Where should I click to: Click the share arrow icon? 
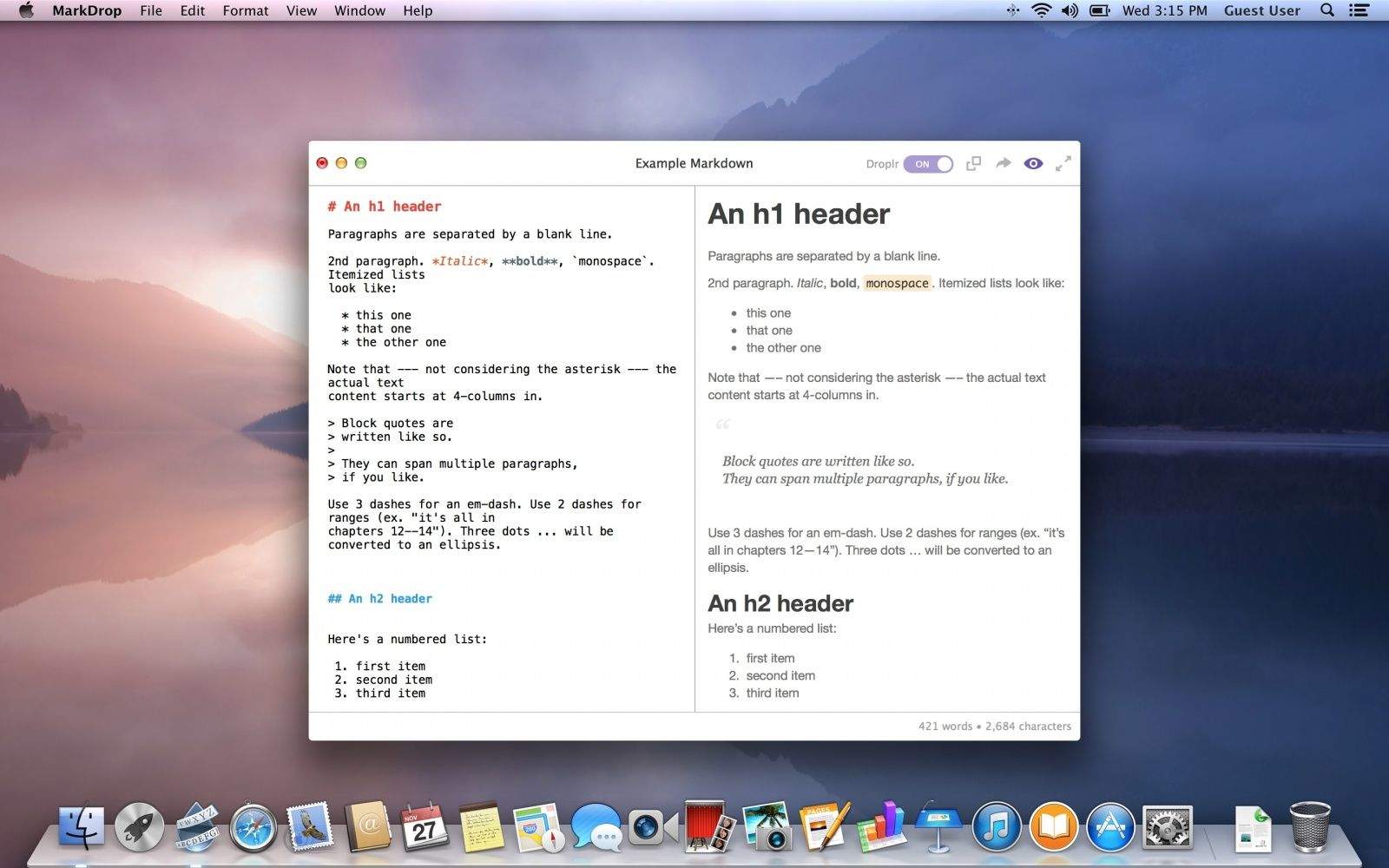(x=1003, y=163)
